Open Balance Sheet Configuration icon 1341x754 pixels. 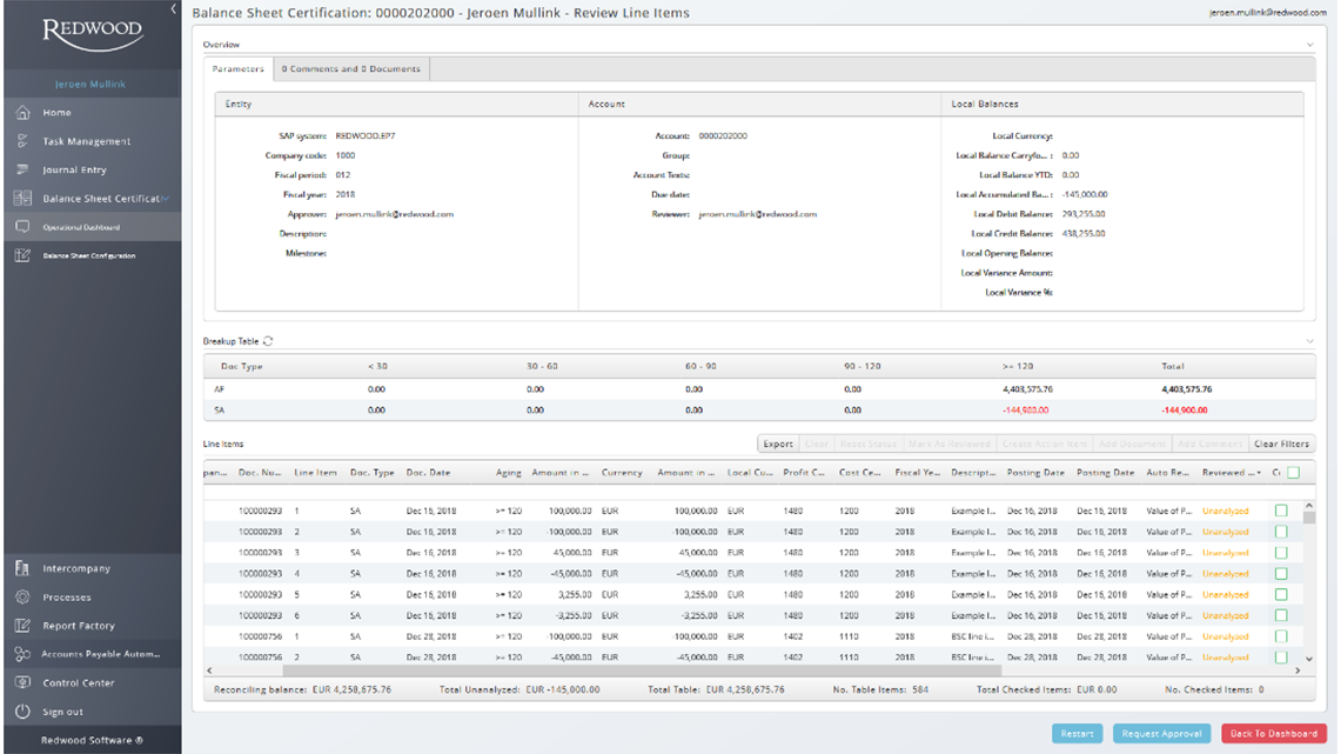[22, 256]
